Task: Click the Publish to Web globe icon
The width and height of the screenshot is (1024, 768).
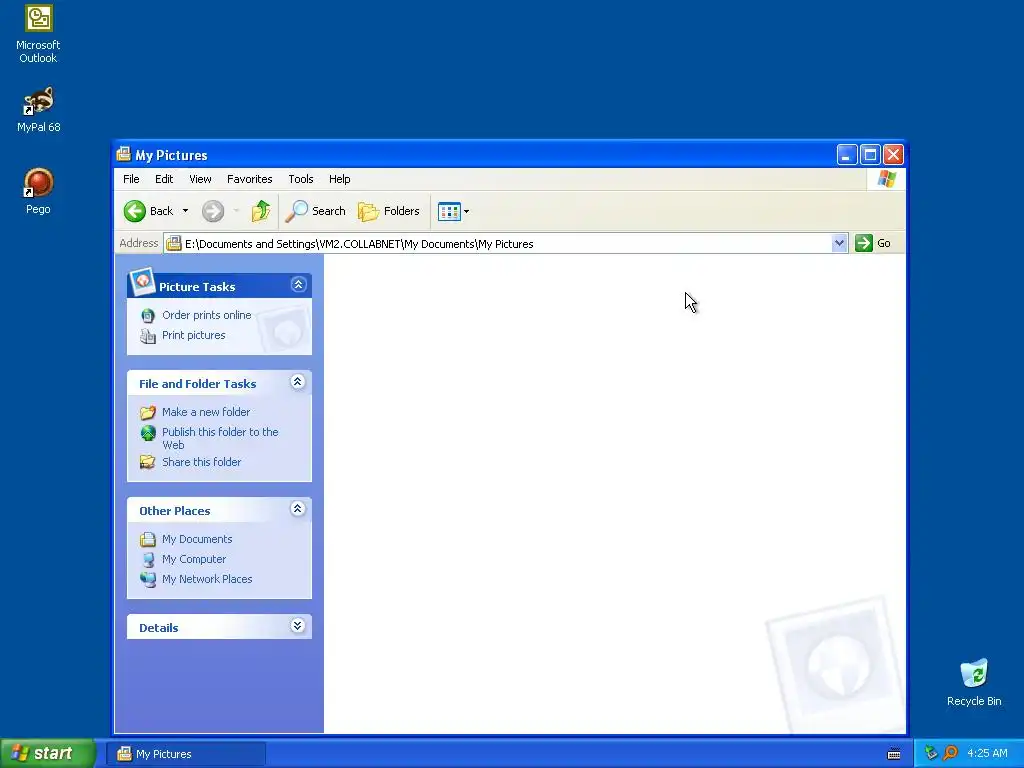Action: [x=148, y=432]
